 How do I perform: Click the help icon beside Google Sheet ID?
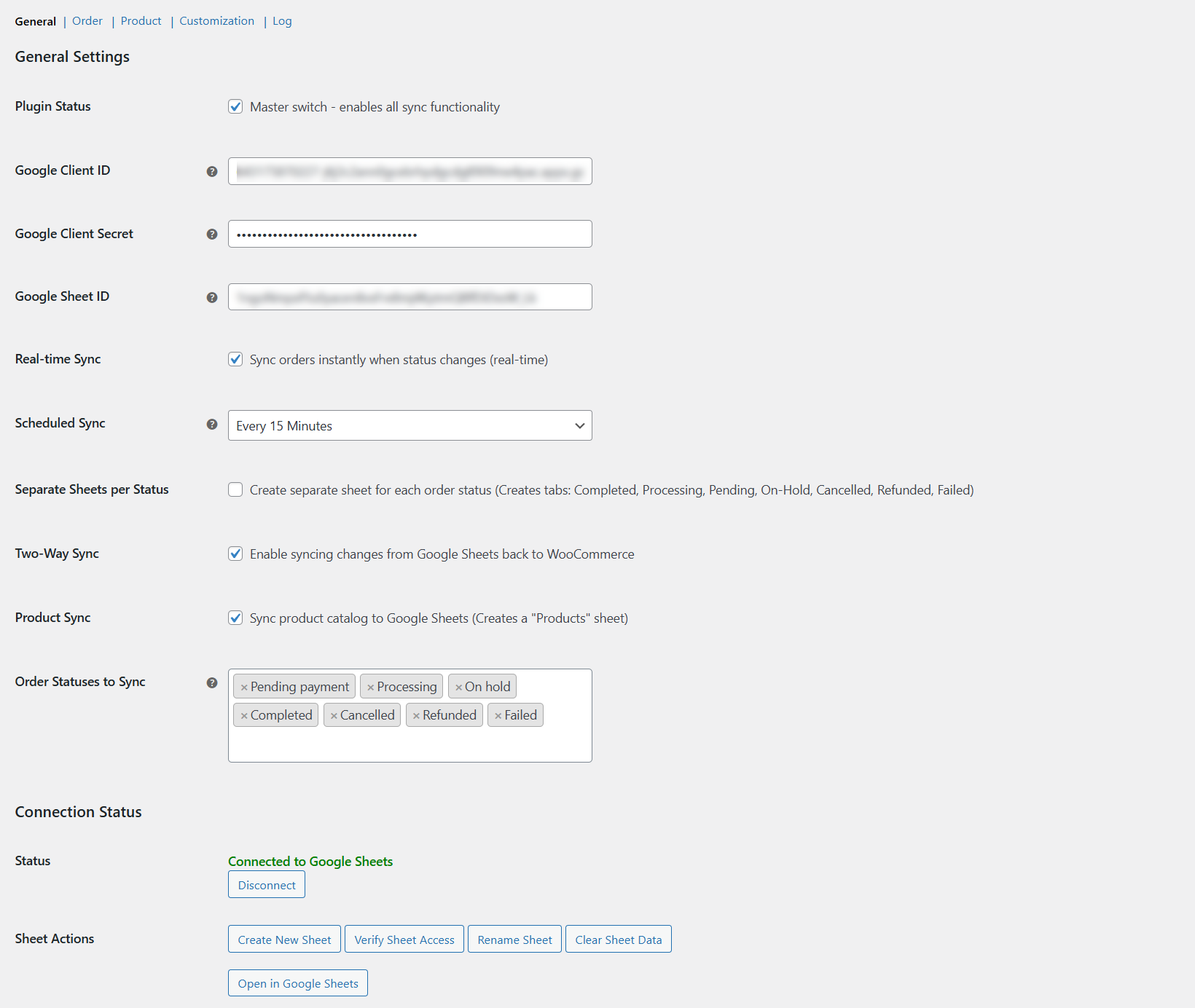211,297
